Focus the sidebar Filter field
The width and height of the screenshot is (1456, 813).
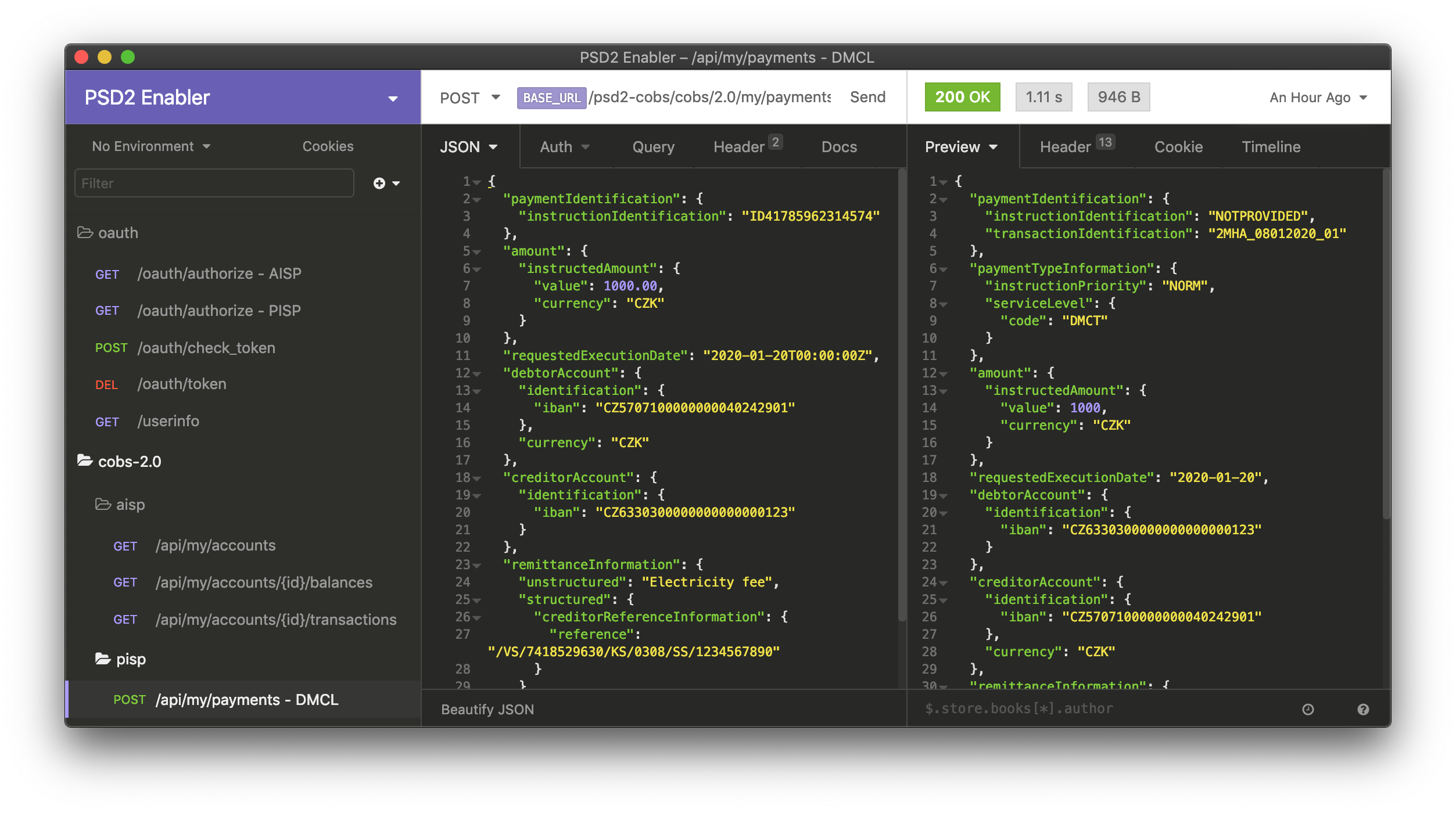click(214, 184)
